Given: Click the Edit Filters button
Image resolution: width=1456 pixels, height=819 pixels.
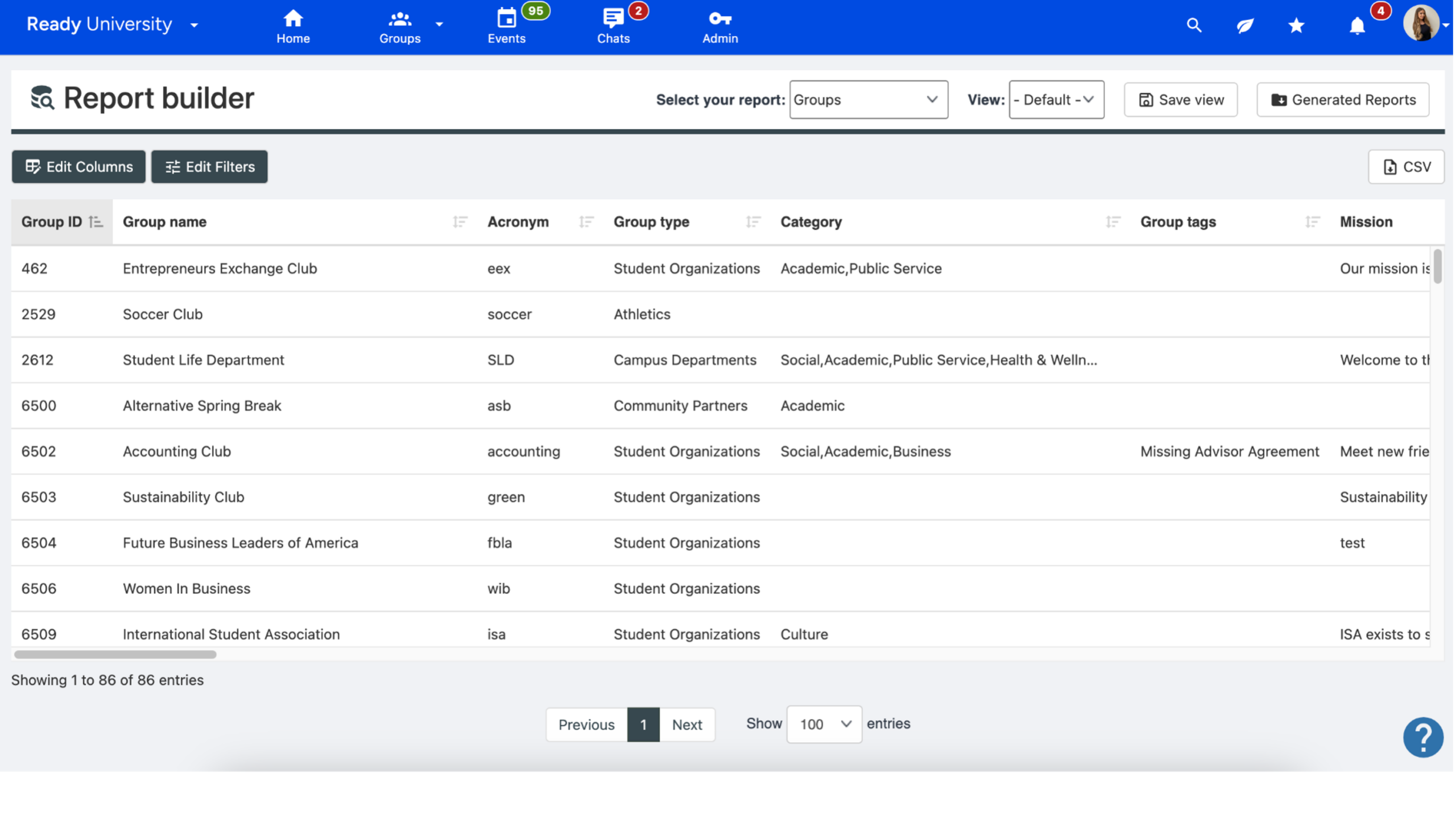Looking at the screenshot, I should pyautogui.click(x=209, y=167).
